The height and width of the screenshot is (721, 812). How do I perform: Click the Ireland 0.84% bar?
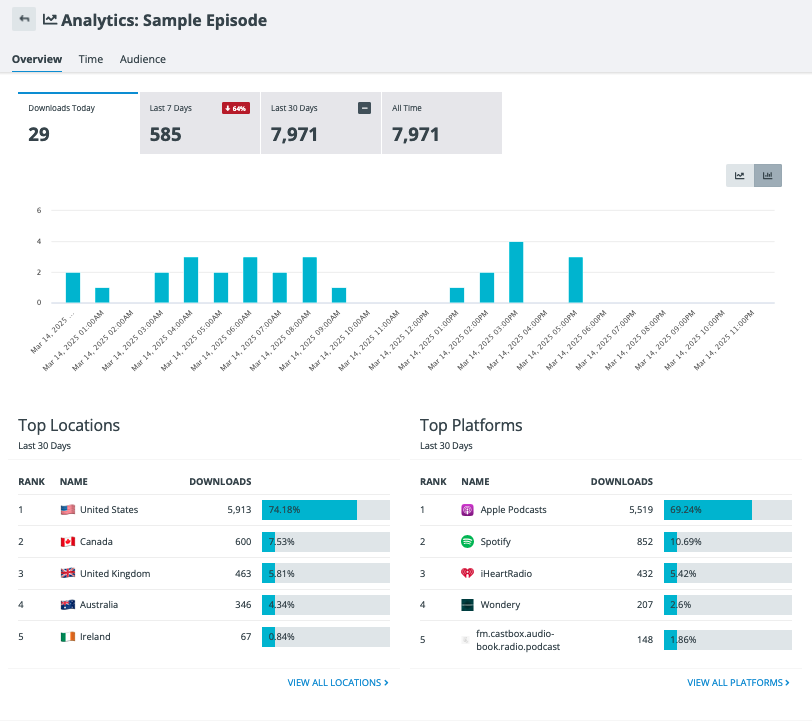coord(326,637)
